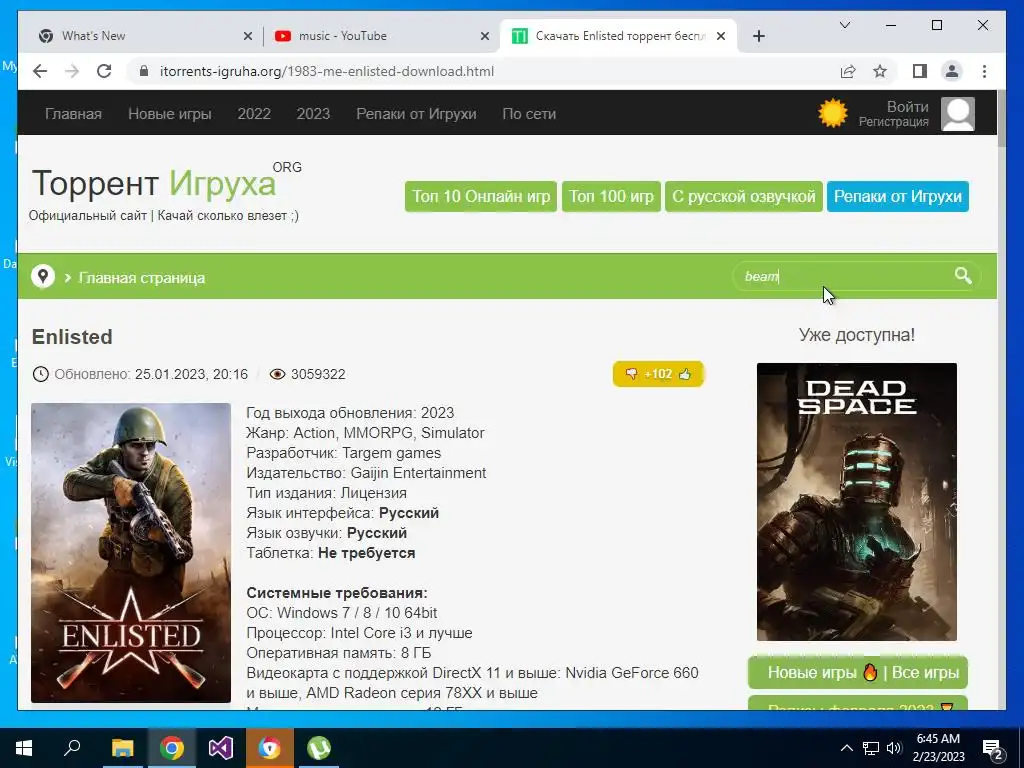Reload the page with the refresh icon
This screenshot has height=768, width=1024.
pos(104,71)
